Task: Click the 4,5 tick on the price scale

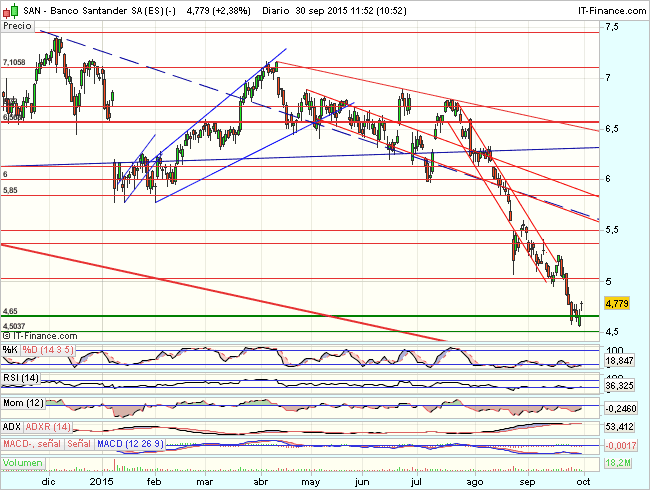Action: (612, 332)
